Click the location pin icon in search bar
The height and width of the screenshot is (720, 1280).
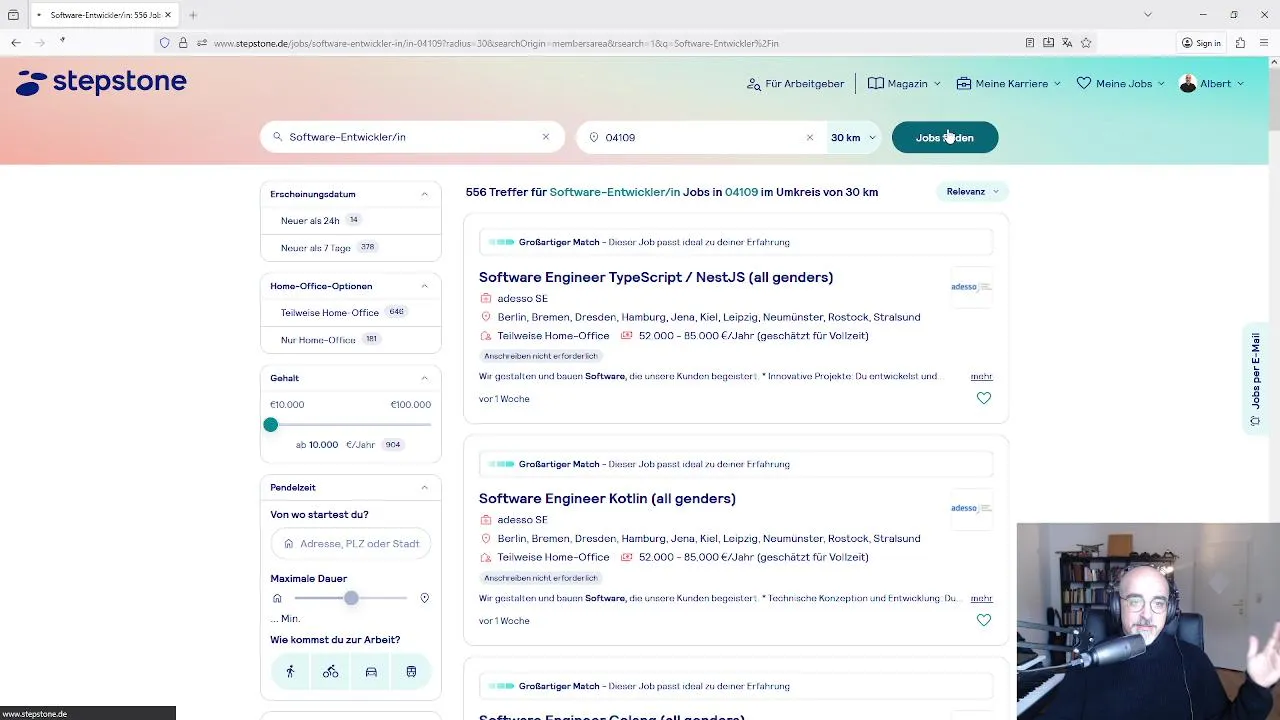tap(593, 137)
